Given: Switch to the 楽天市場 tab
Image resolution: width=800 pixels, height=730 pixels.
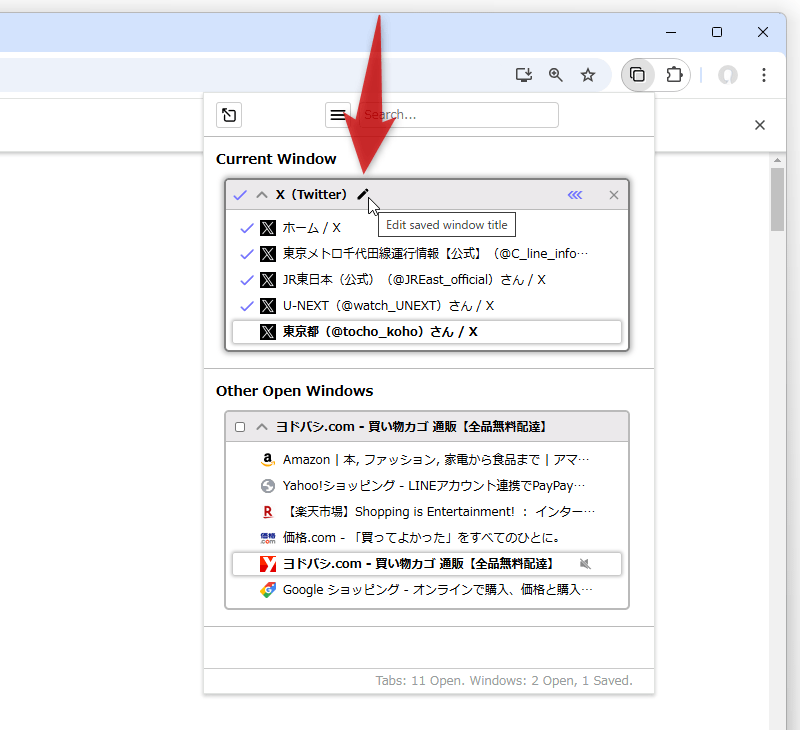Looking at the screenshot, I should click(439, 512).
